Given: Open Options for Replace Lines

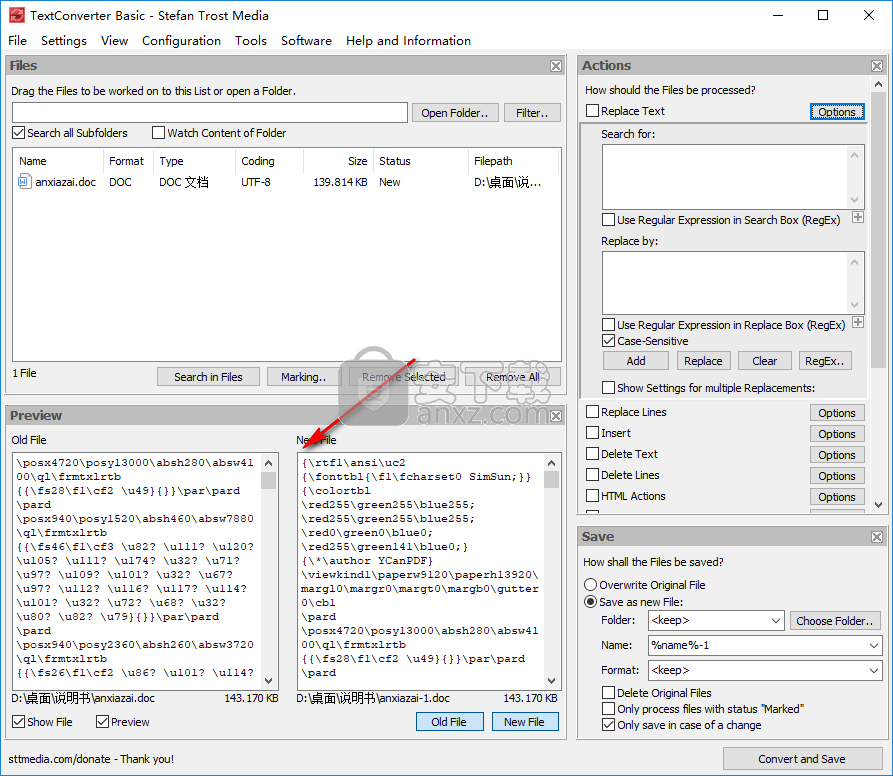Looking at the screenshot, I should (x=837, y=413).
